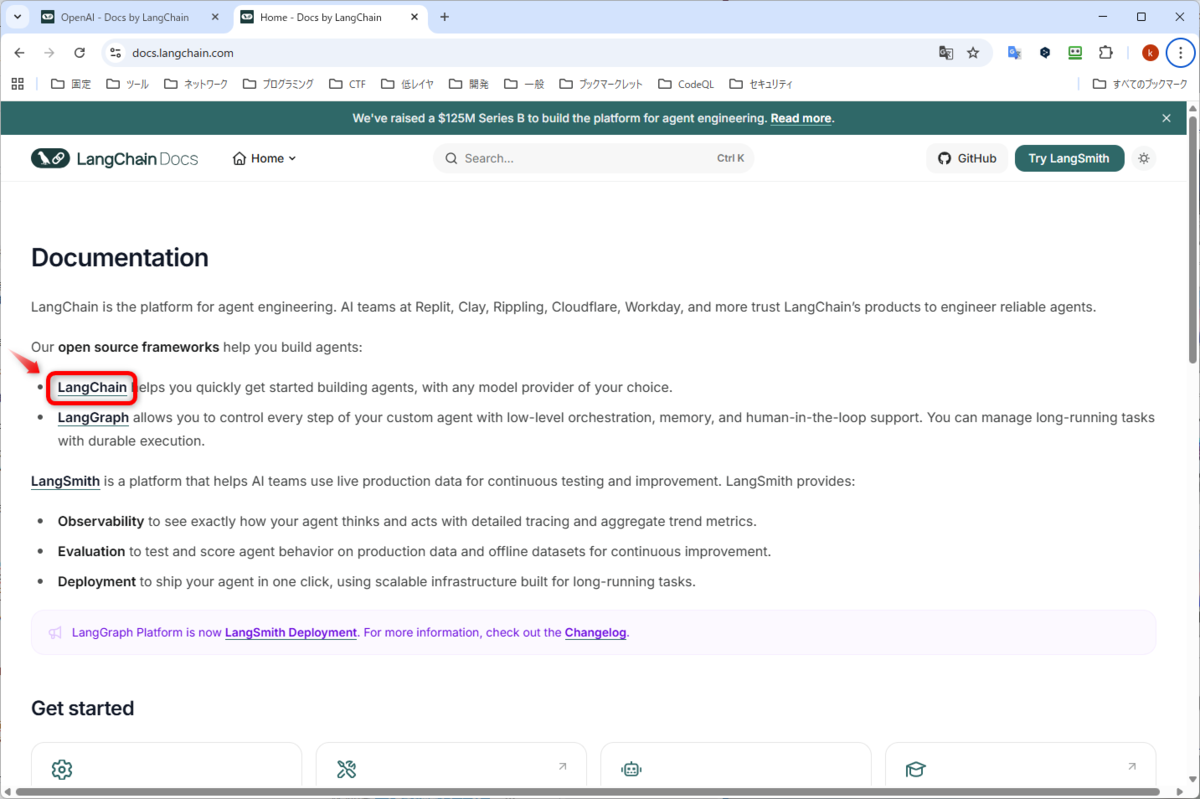Open the LangGraph framework link
Viewport: 1200px width, 799px height.
click(x=93, y=417)
